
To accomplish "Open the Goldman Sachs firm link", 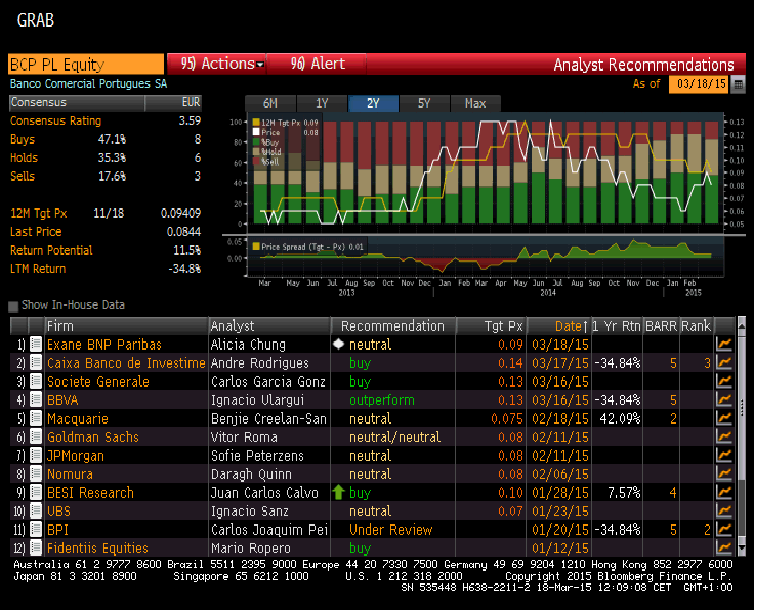I will coord(93,437).
